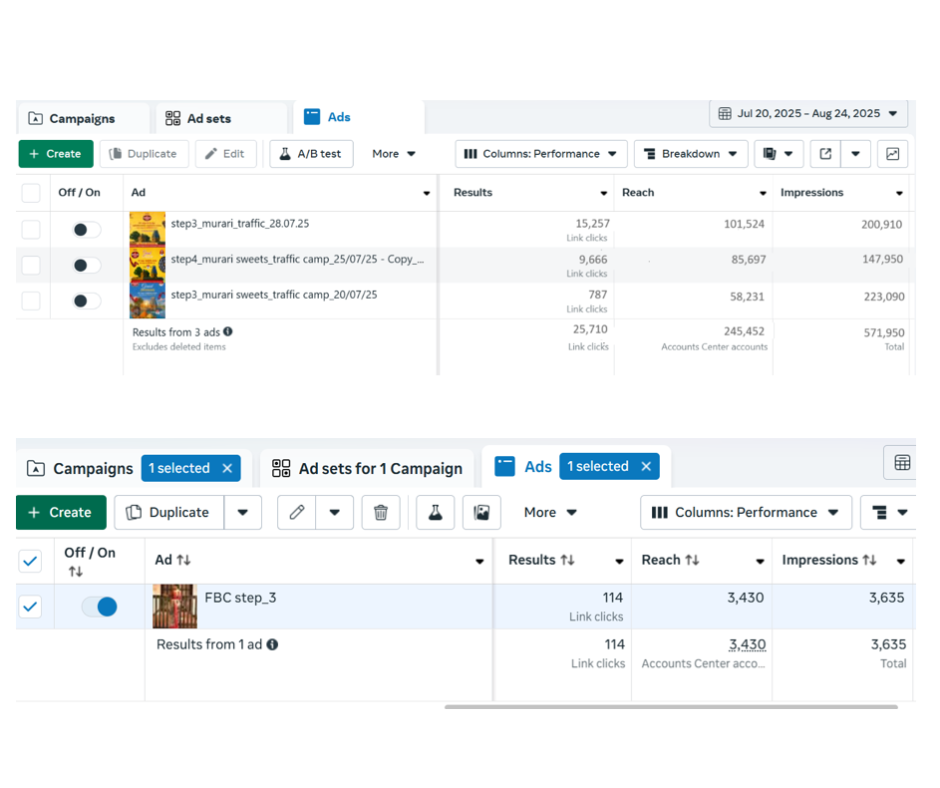940x788 pixels.
Task: Click the horizontal scrollbar under the lower table
Action: pyautogui.click(x=670, y=707)
